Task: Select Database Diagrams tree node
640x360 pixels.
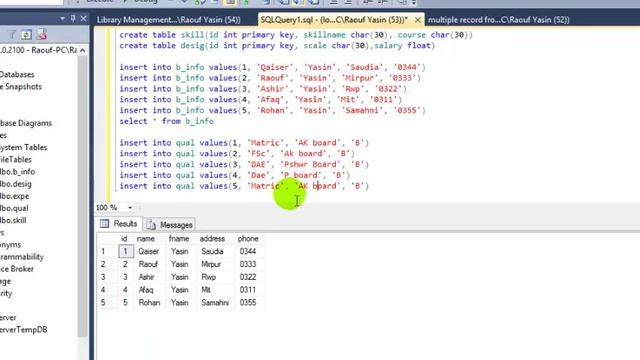Action: click(x=26, y=123)
